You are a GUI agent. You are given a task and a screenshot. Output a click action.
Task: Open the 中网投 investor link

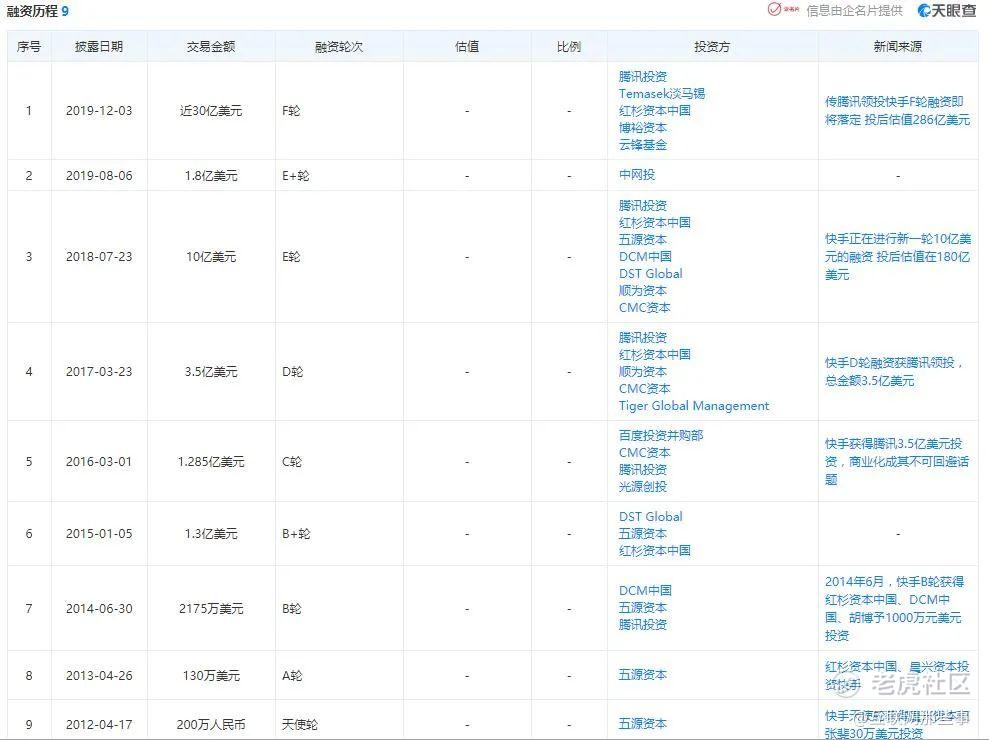637,175
